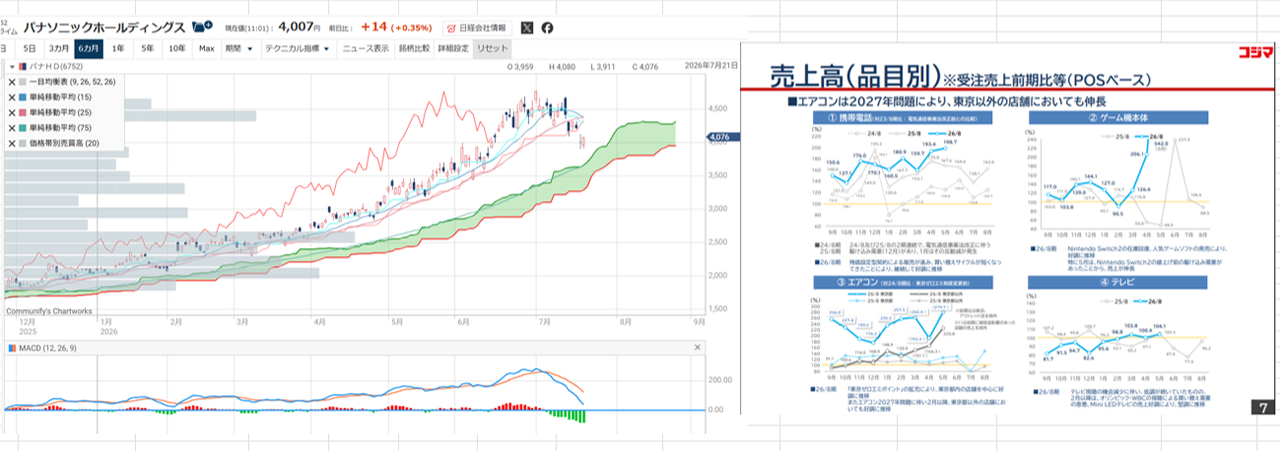1280x451 pixels.
Task: Remove 単純移動平均 (75) indicator
Action: 11,128
